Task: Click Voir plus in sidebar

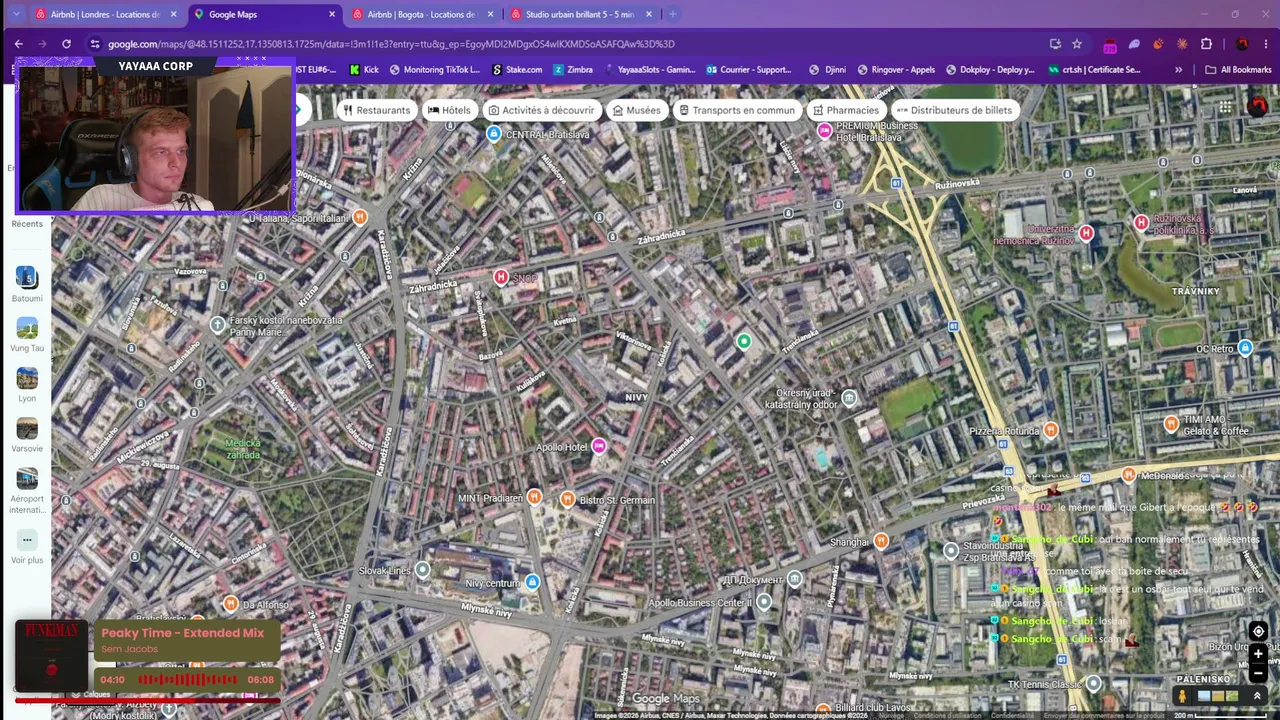Action: [27, 546]
